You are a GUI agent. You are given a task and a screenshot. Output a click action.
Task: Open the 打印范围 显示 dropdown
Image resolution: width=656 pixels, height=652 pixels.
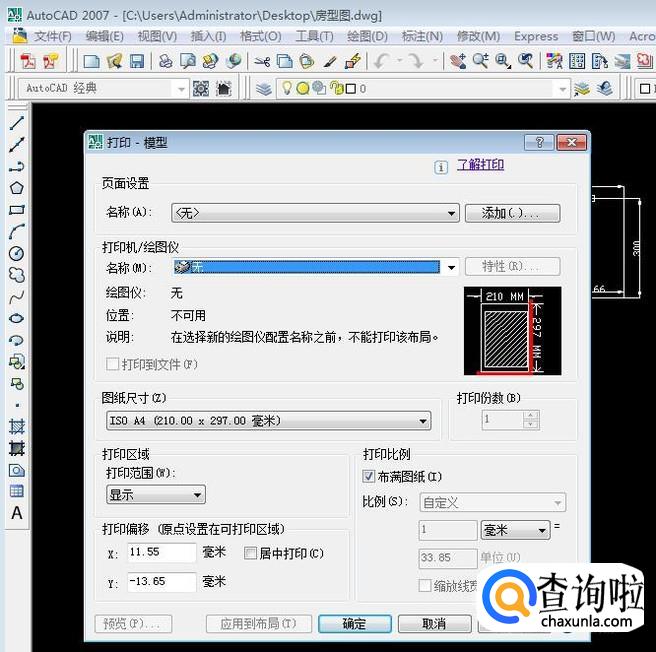click(156, 495)
